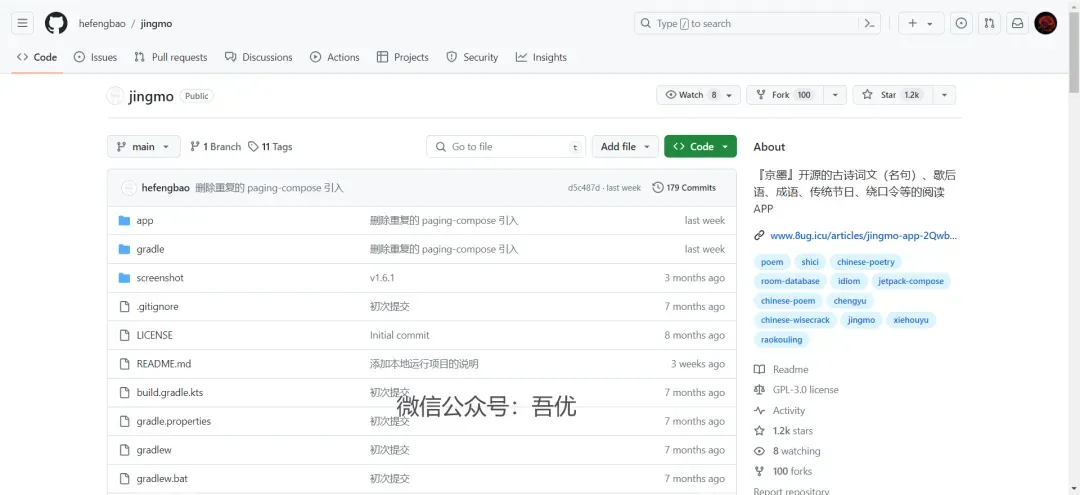
Task: Click the Activity pulse icon
Action: 759,410
